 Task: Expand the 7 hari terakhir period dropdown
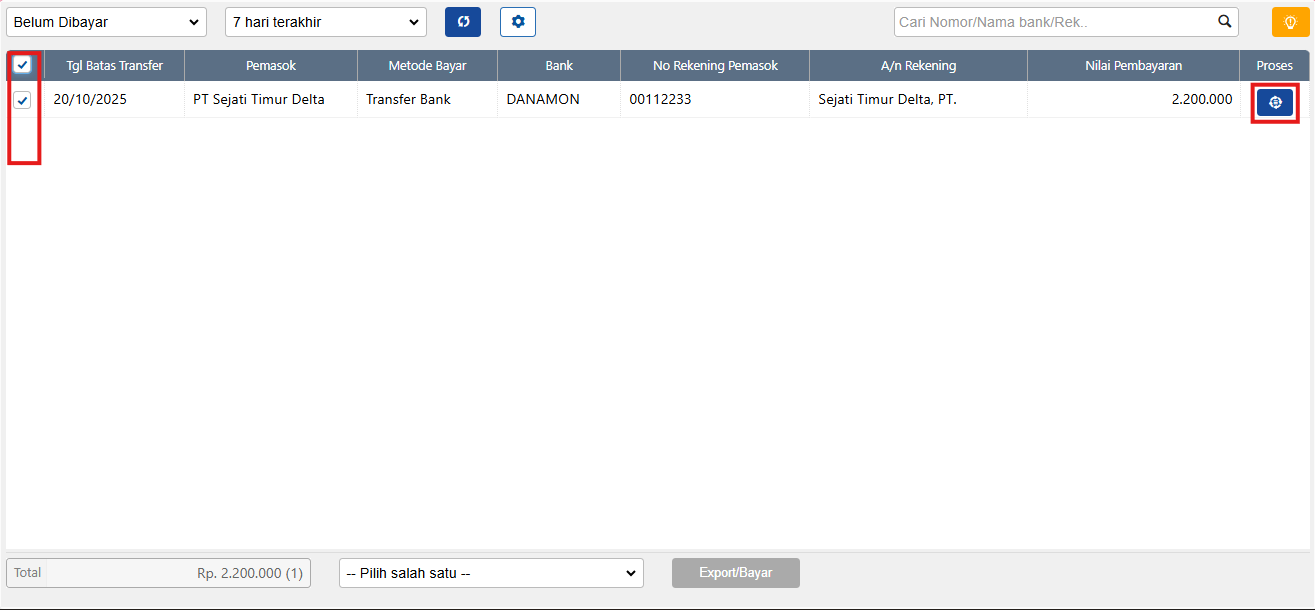pyautogui.click(x=326, y=22)
